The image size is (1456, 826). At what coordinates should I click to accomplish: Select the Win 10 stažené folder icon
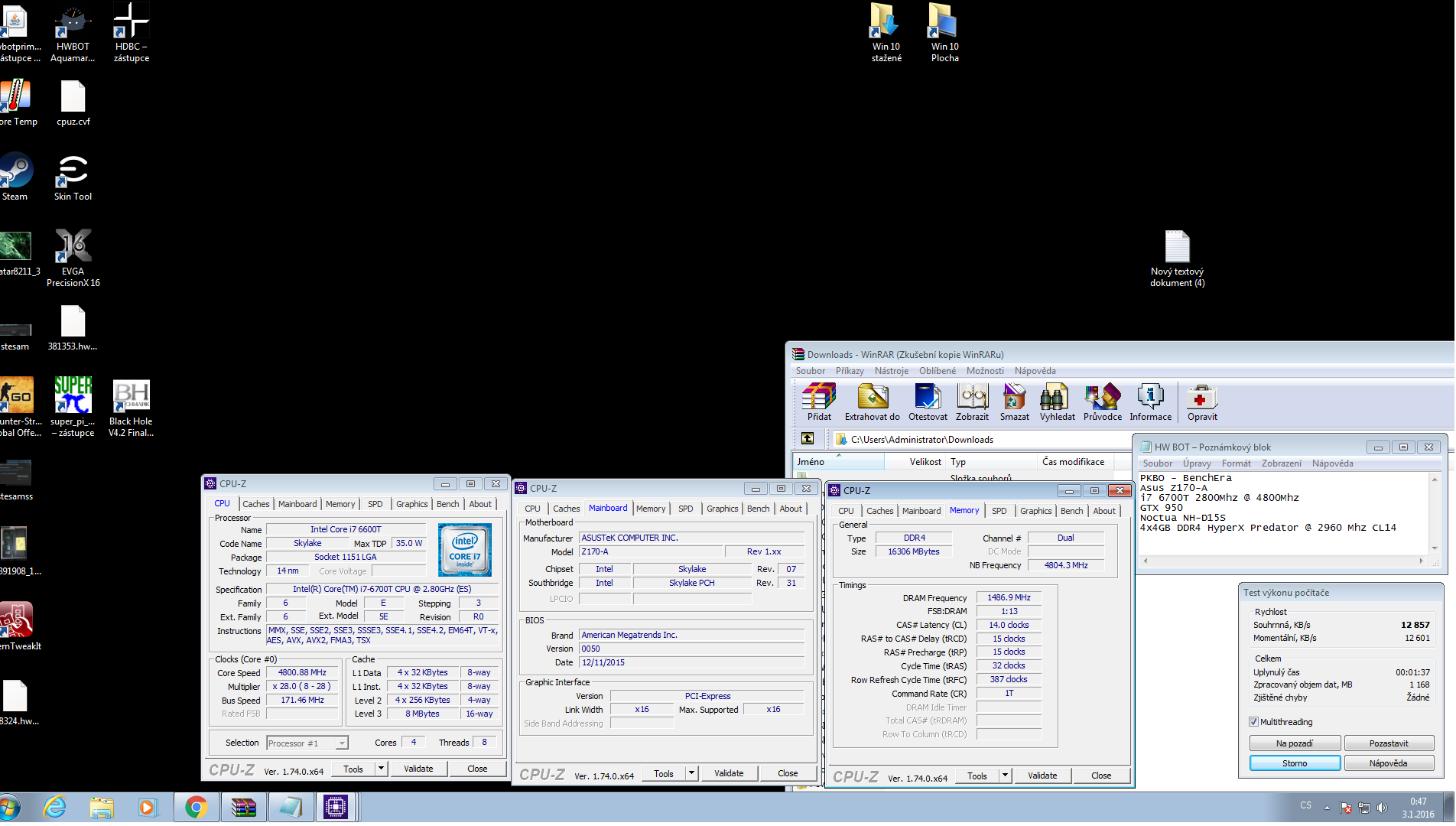point(886,34)
